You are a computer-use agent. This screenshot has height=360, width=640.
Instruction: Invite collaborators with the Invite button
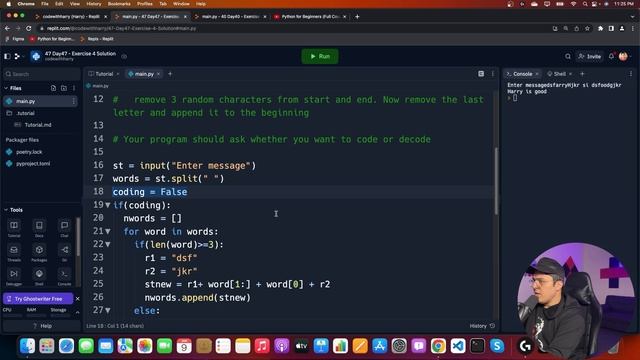click(x=590, y=56)
